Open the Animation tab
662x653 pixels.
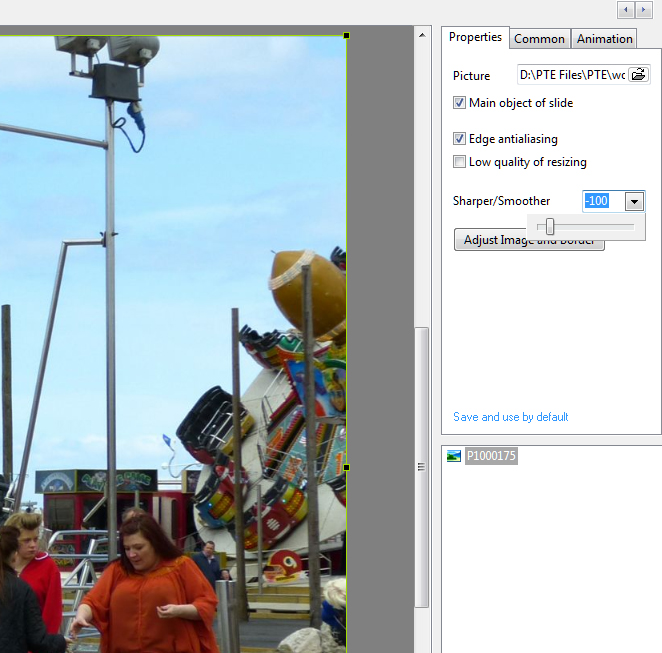click(x=604, y=39)
